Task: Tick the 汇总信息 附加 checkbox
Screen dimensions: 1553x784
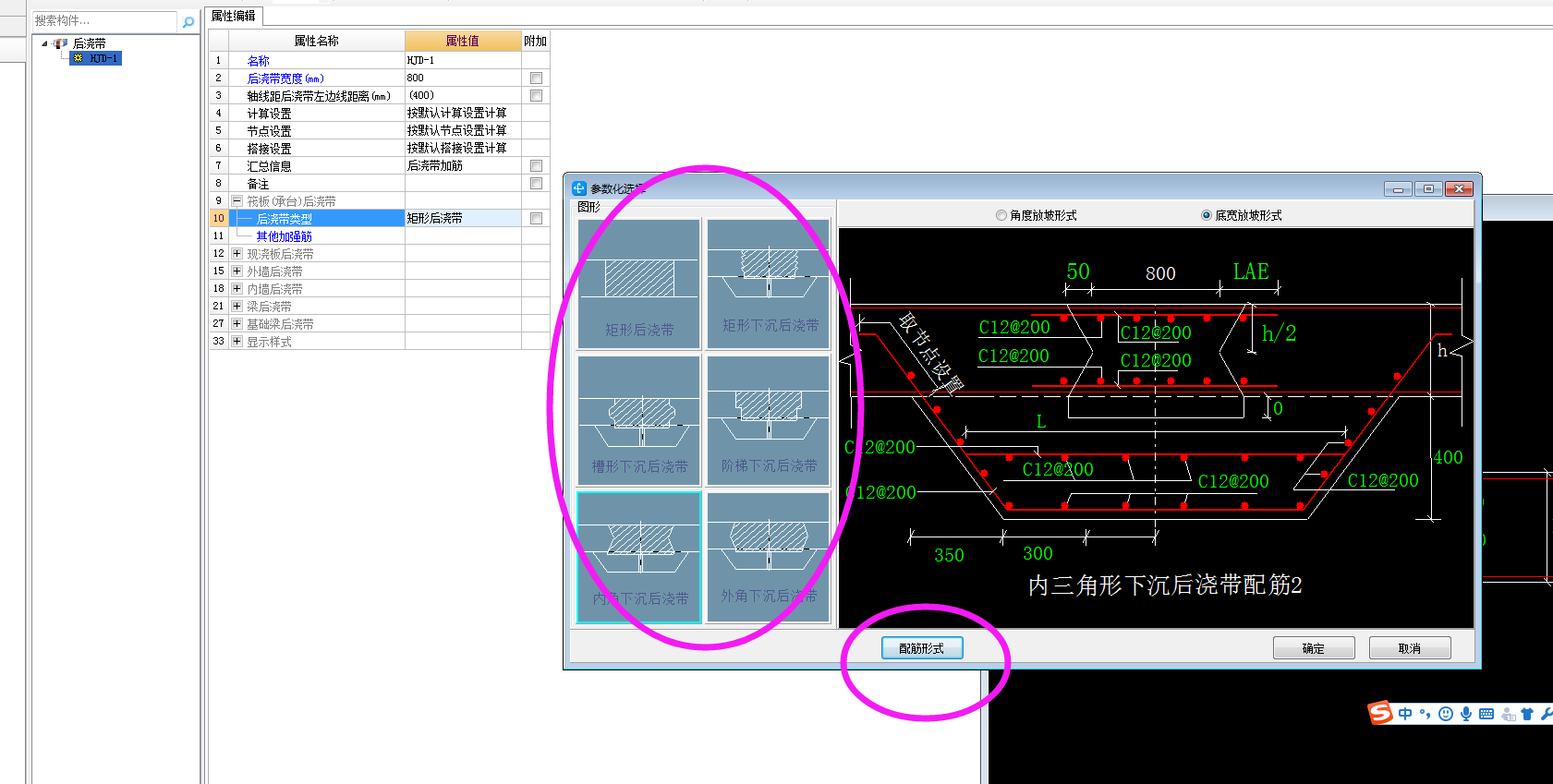Action: point(536,166)
